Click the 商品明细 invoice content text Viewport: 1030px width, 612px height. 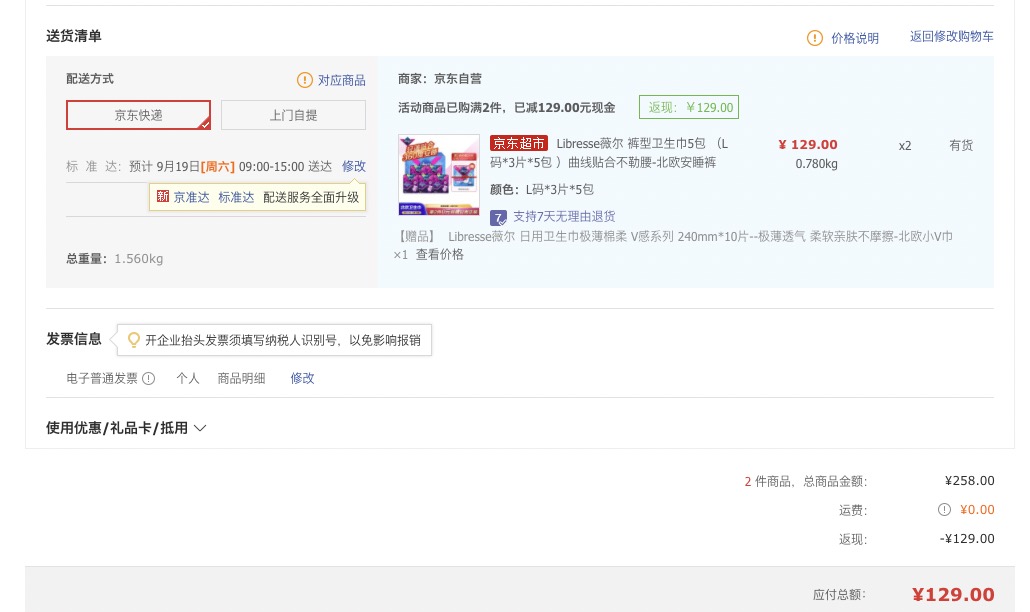(241, 378)
